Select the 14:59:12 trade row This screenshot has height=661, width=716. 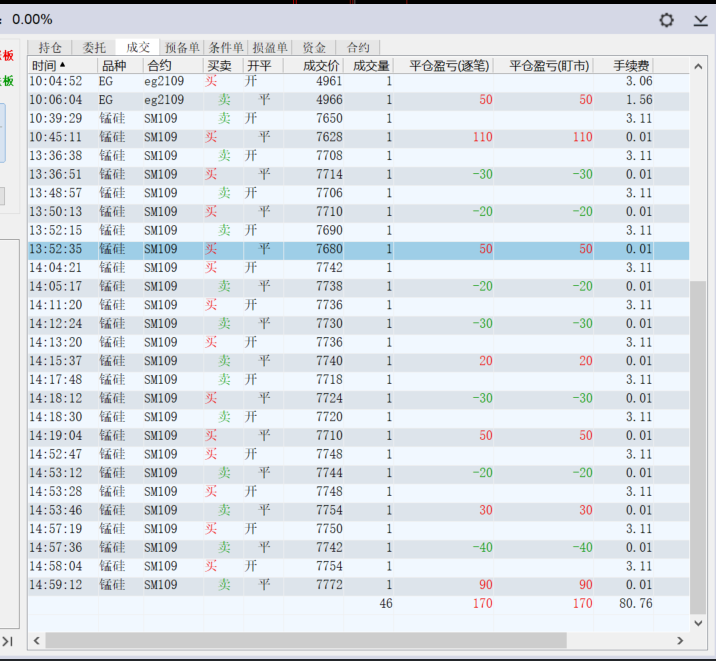point(358,585)
